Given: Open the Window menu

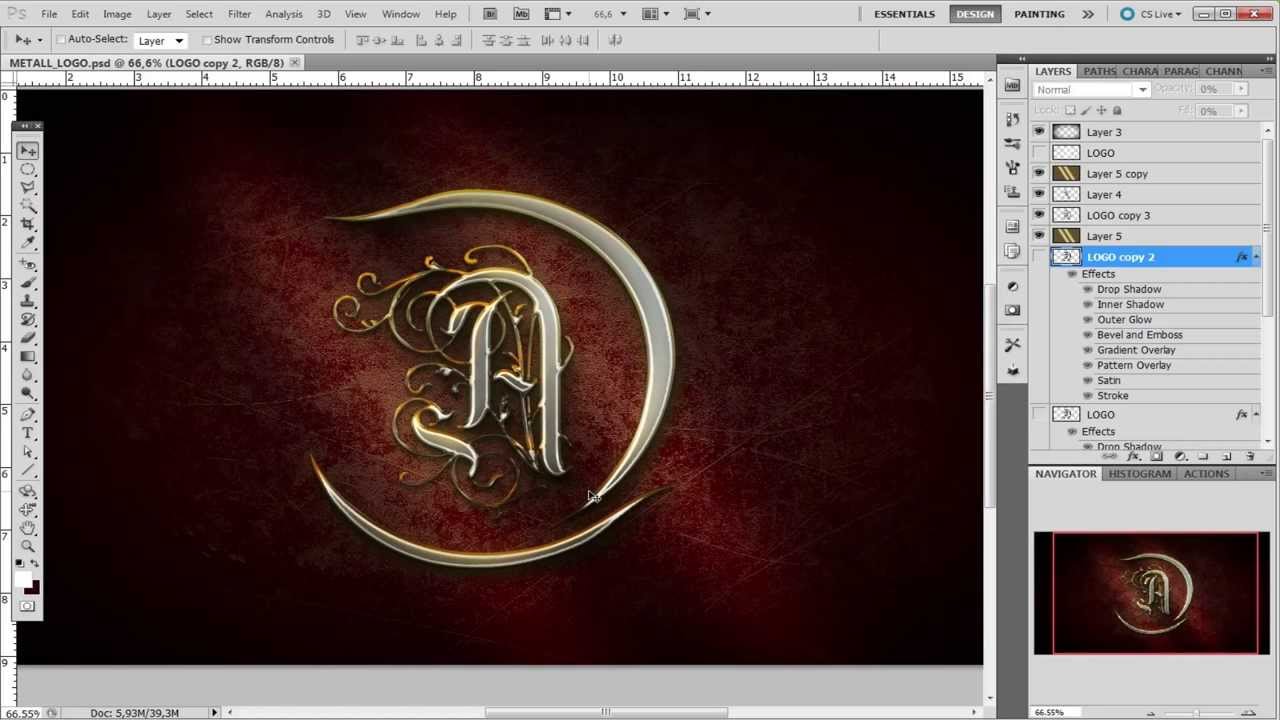Looking at the screenshot, I should pyautogui.click(x=401, y=14).
